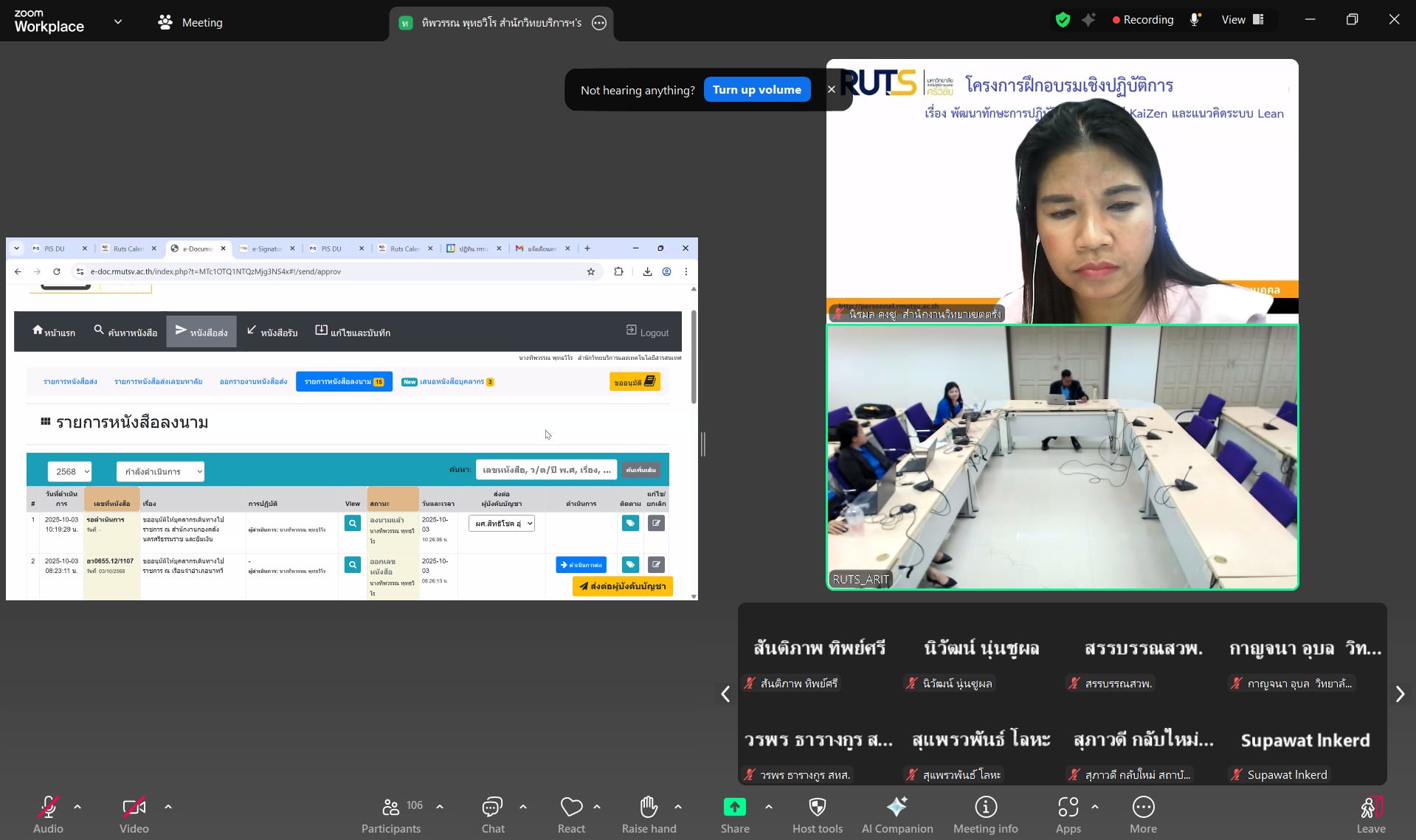Open the View layout menu
Viewport: 1416px width, 840px height.
[1243, 20]
